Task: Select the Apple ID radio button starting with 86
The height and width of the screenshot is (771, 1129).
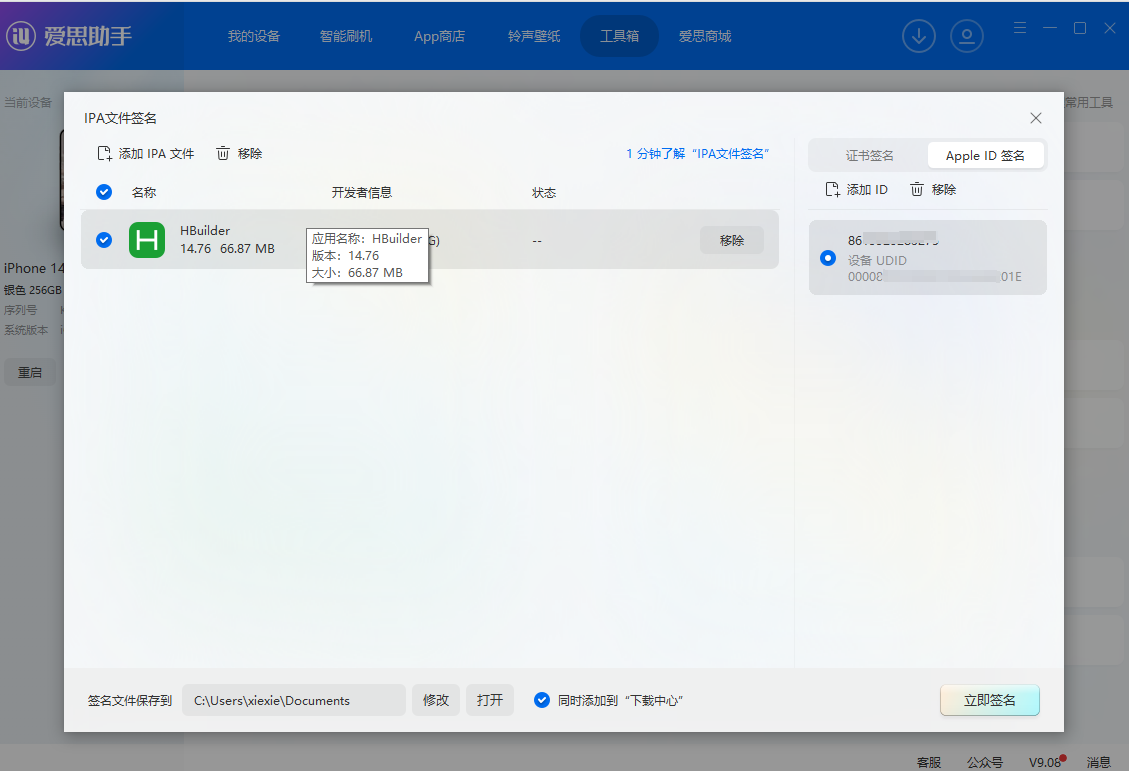Action: pos(828,258)
